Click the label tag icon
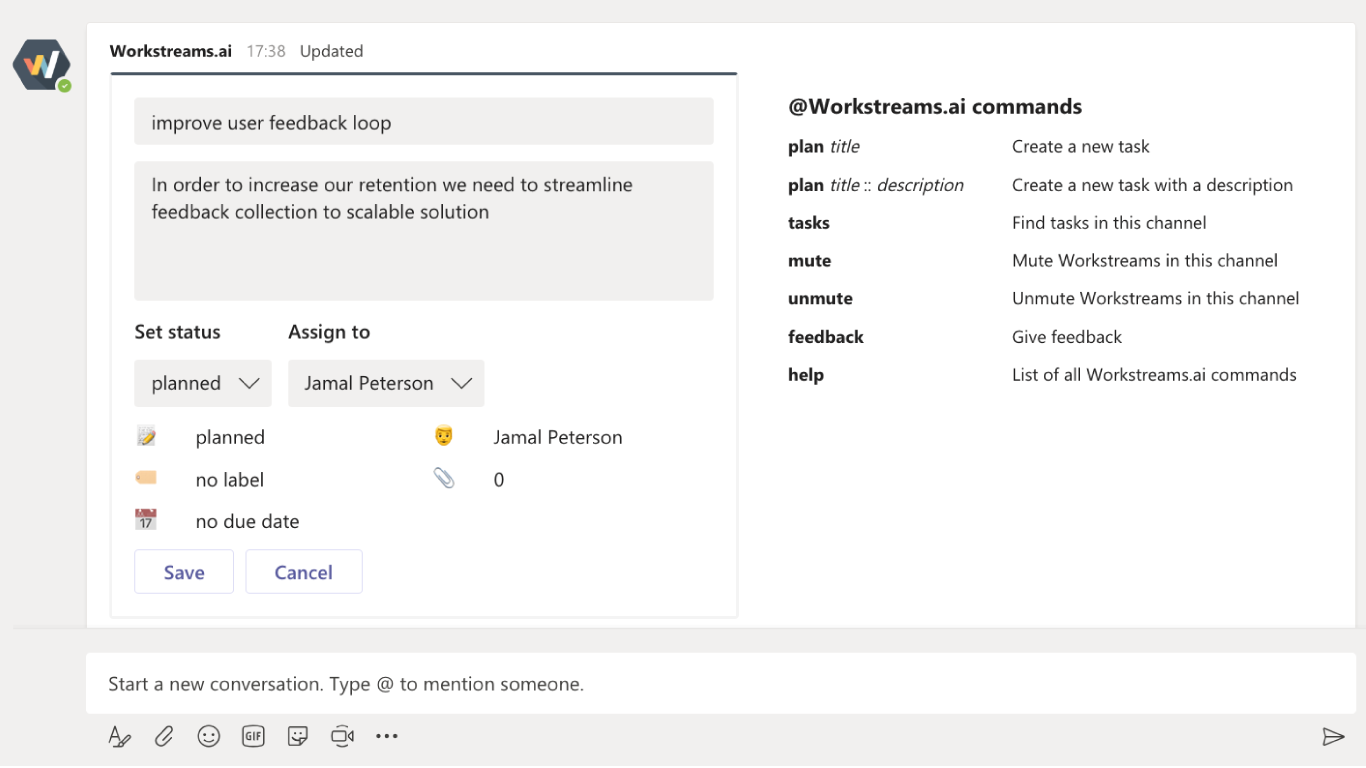The image size is (1366, 768). (x=146, y=478)
